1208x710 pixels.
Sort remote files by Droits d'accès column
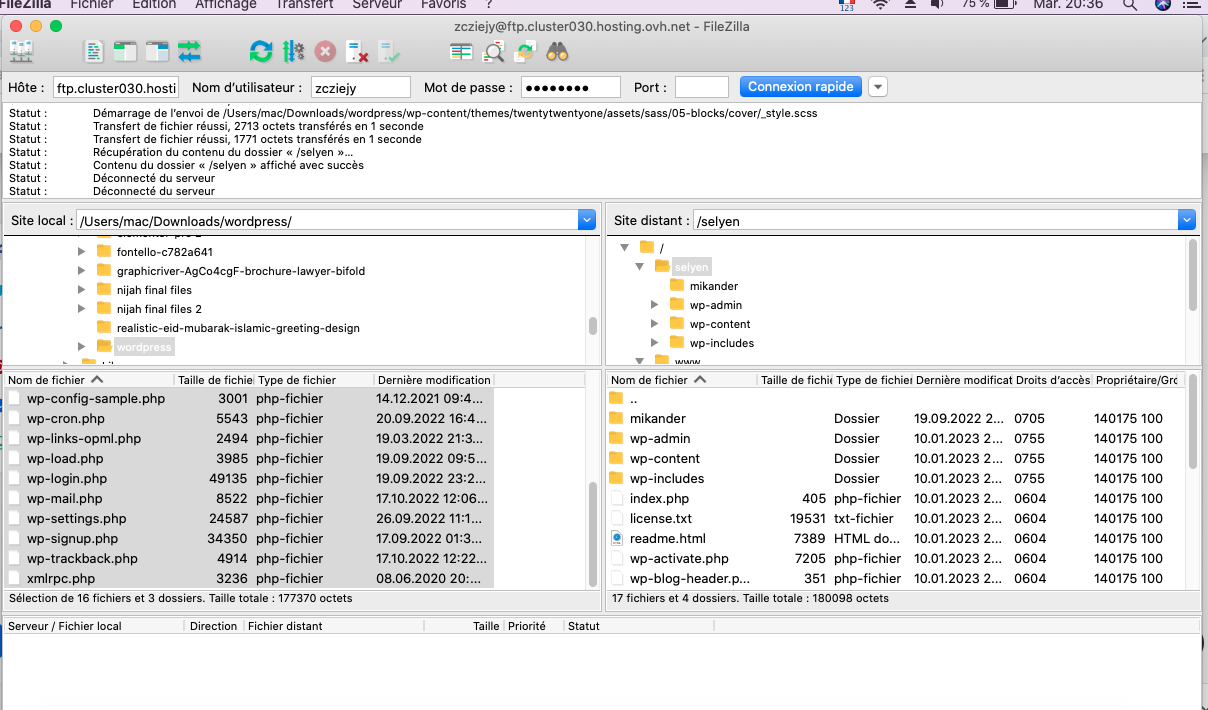(1052, 380)
